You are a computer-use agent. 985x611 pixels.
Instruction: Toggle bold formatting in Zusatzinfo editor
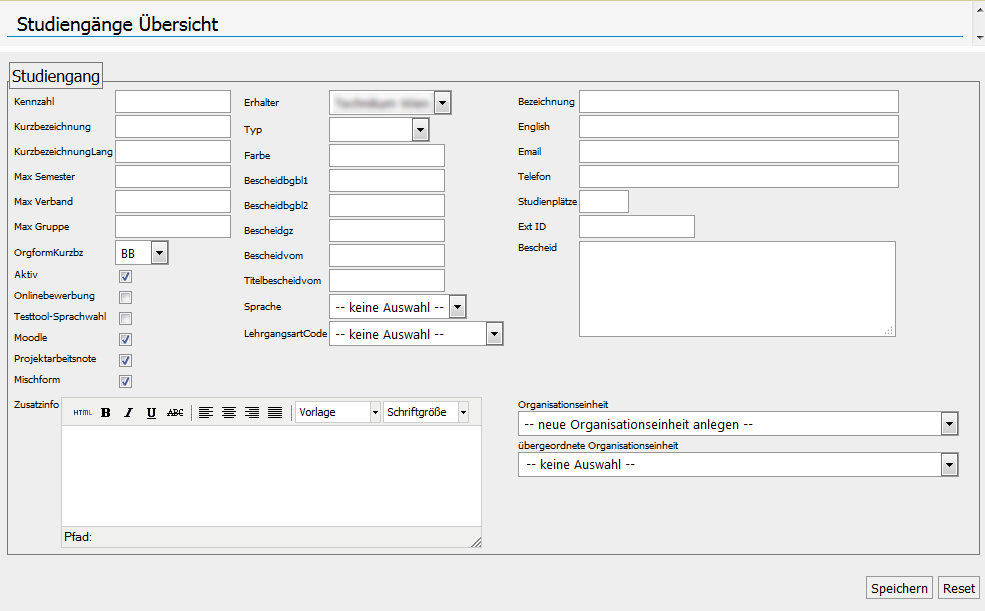106,412
